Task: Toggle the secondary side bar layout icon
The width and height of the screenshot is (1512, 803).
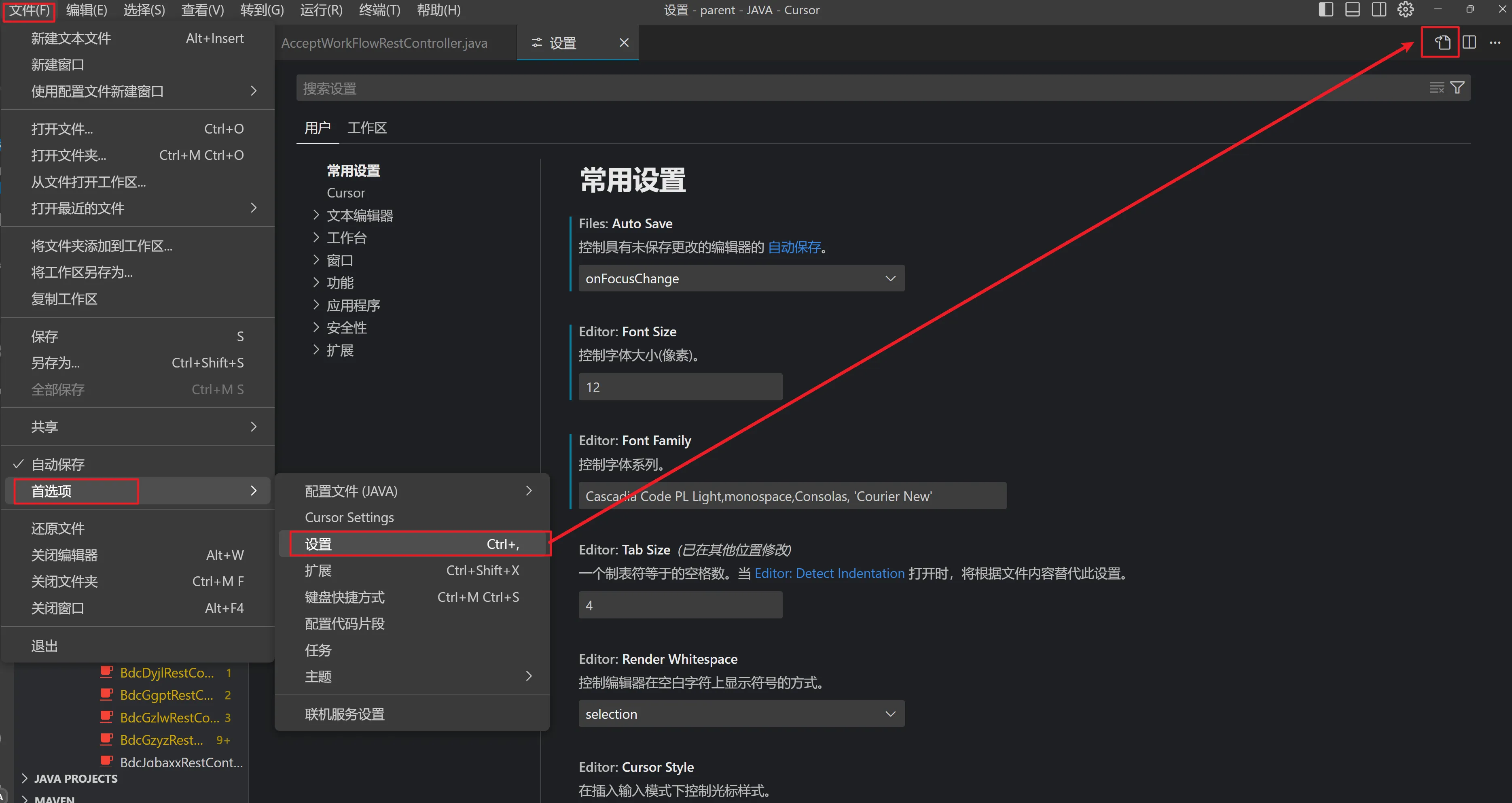Action: click(x=1379, y=9)
